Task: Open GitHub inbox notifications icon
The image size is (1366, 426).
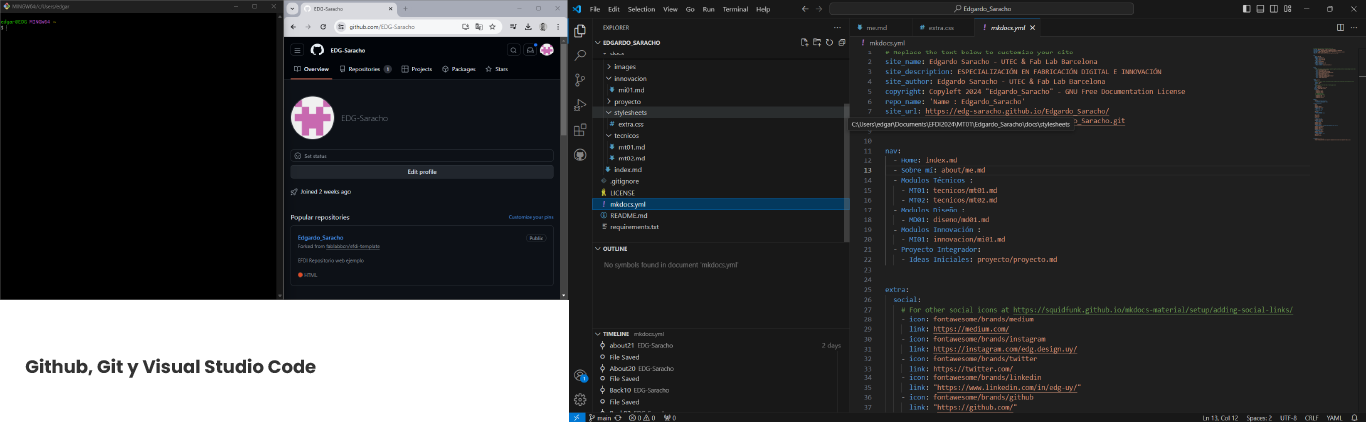Action: [x=530, y=50]
